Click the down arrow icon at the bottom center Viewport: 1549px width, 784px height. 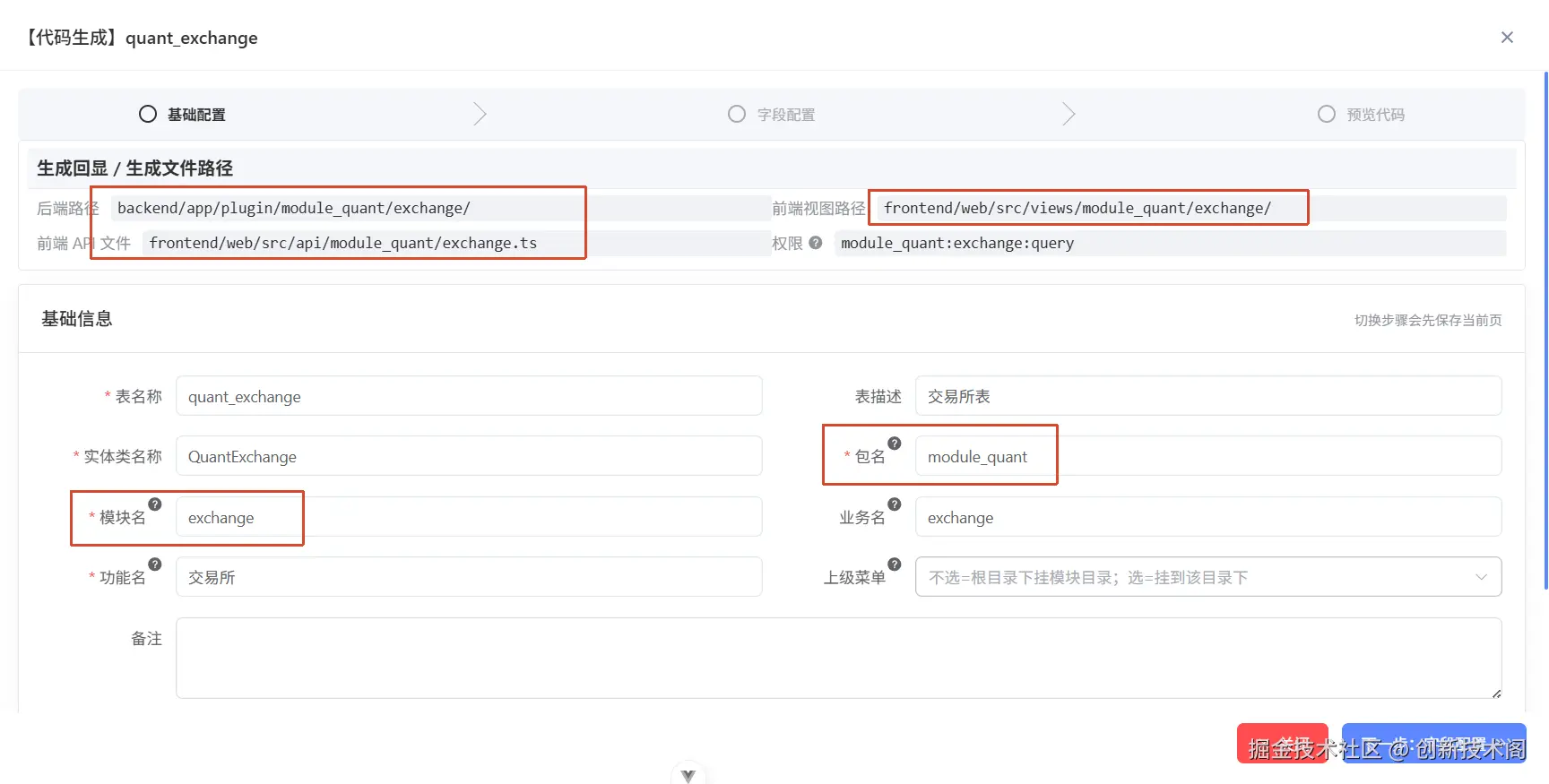pyautogui.click(x=688, y=775)
